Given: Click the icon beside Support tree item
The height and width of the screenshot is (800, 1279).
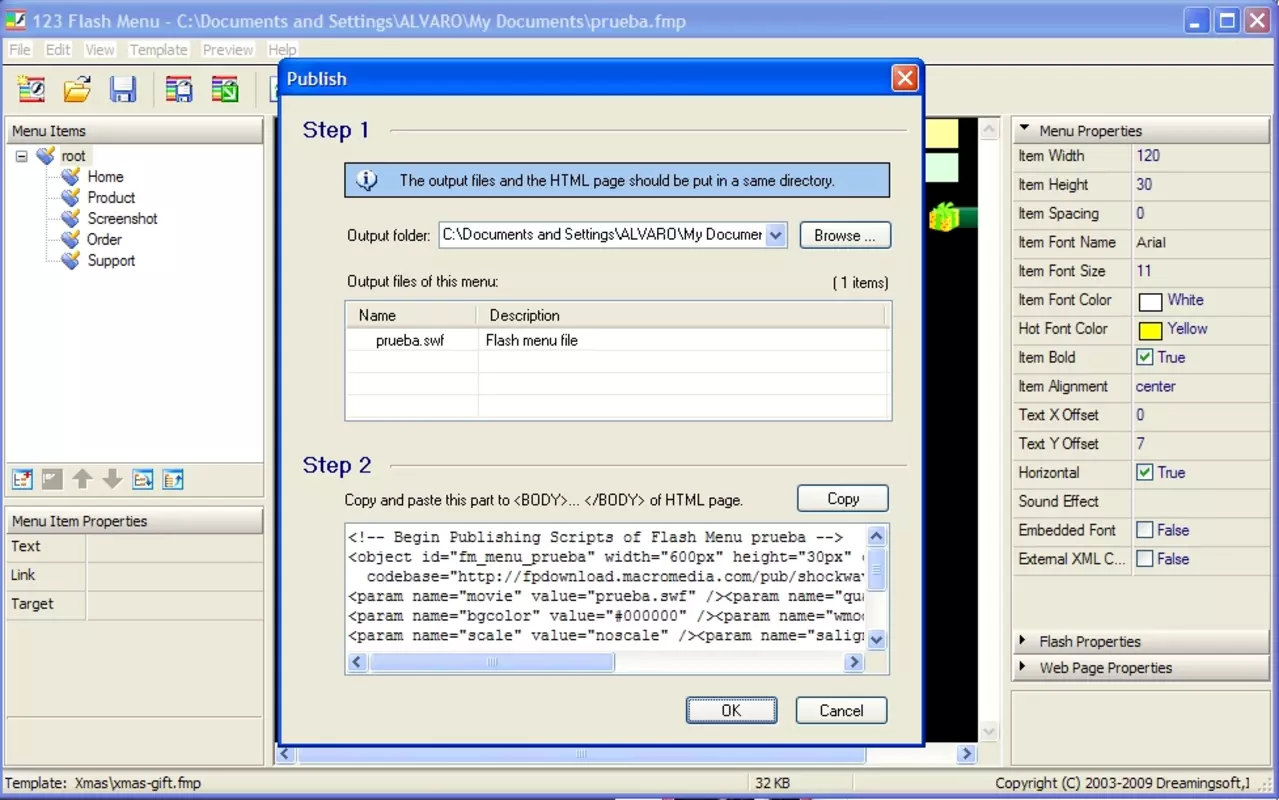Looking at the screenshot, I should (70, 260).
